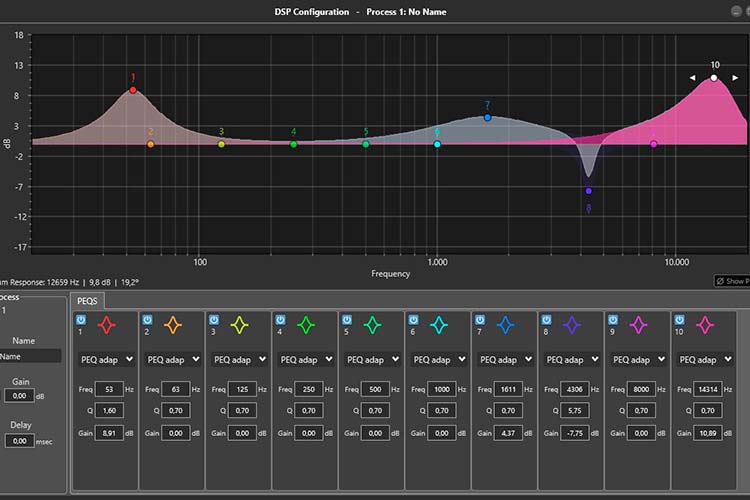Click left arrow beside graph node 10
The width and height of the screenshot is (750, 500).
click(x=693, y=78)
